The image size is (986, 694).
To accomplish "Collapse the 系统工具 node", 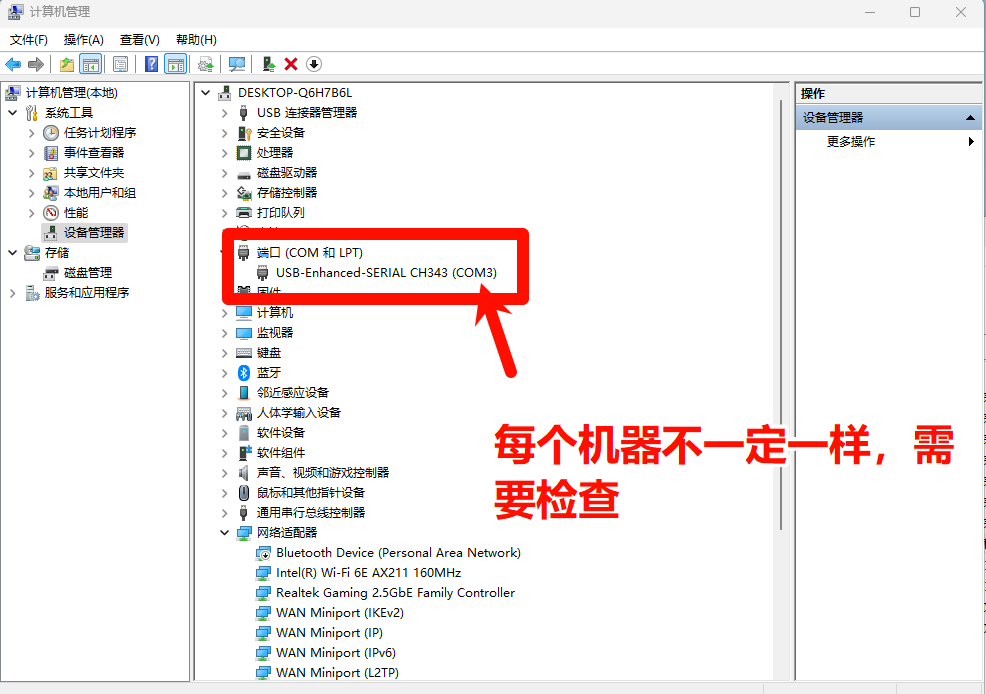I will (13, 113).
